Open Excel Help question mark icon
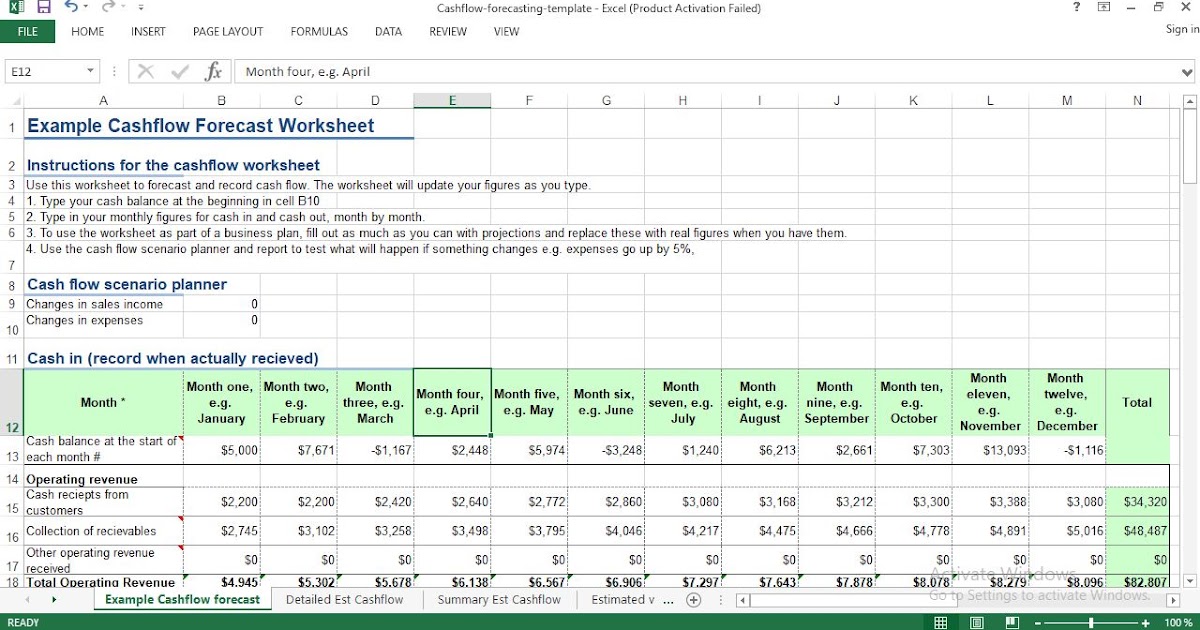 pyautogui.click(x=1076, y=8)
